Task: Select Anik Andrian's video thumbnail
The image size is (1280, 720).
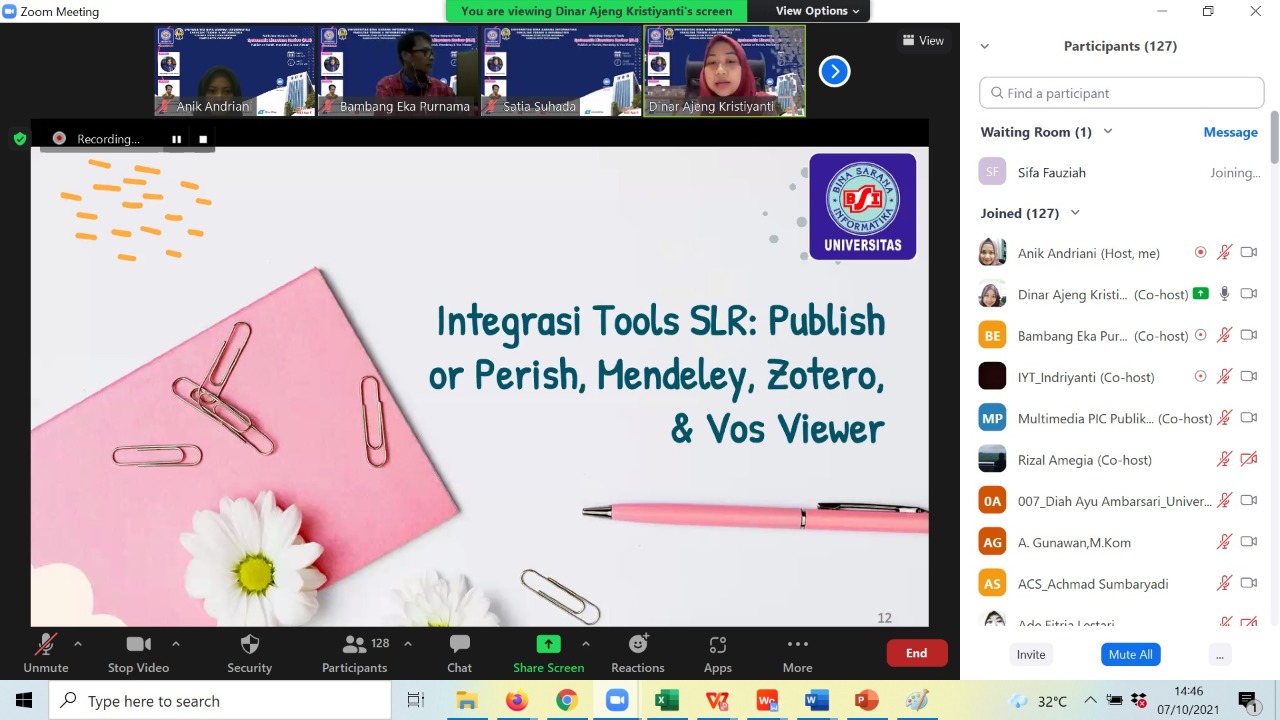Action: 235,71
